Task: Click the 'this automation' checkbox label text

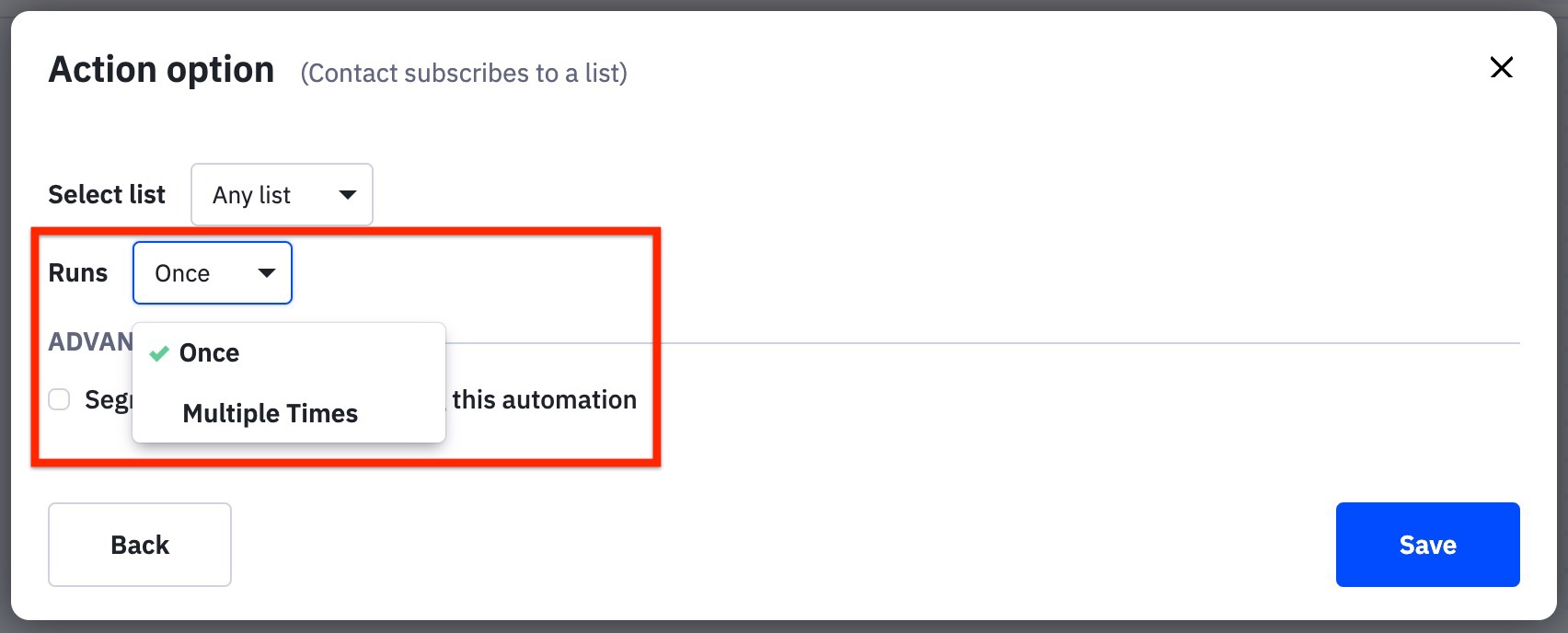Action: (x=544, y=399)
